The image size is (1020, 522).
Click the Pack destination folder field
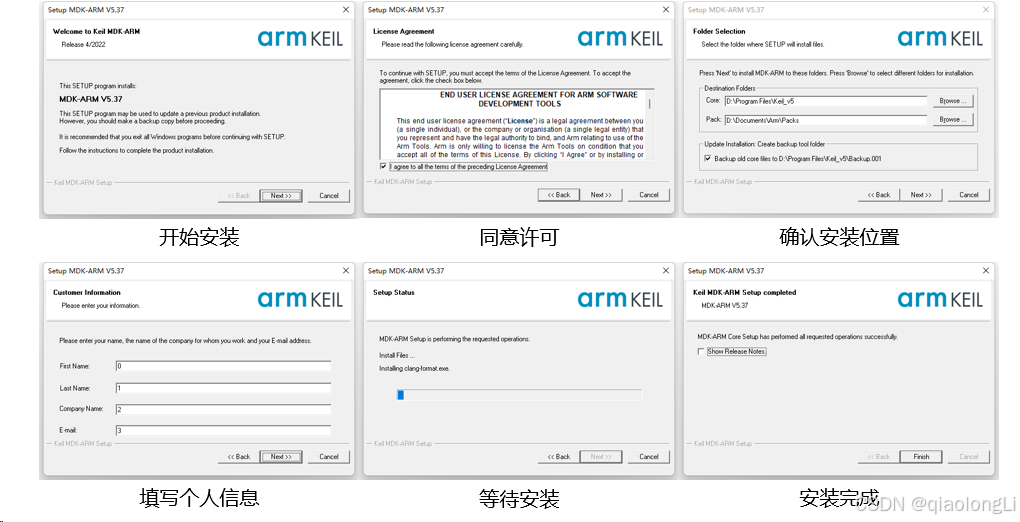825,120
